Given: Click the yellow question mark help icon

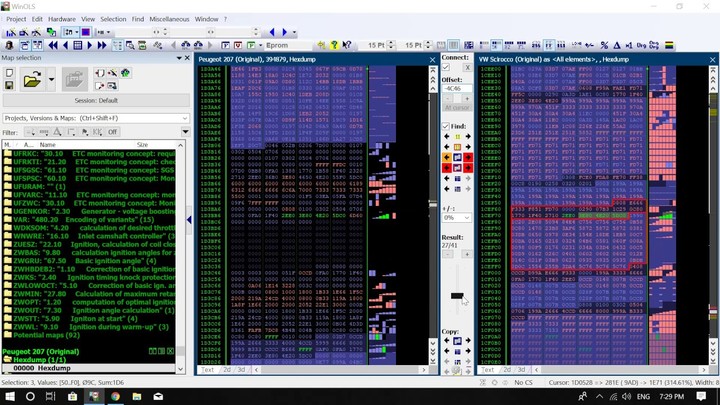Looking at the screenshot, I should pos(334,45).
